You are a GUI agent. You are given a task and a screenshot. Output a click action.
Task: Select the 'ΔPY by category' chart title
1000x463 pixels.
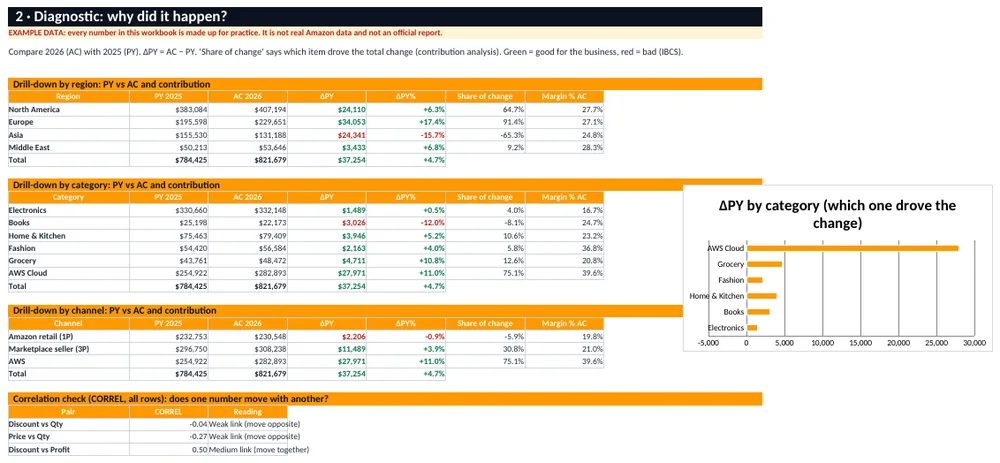[837, 215]
